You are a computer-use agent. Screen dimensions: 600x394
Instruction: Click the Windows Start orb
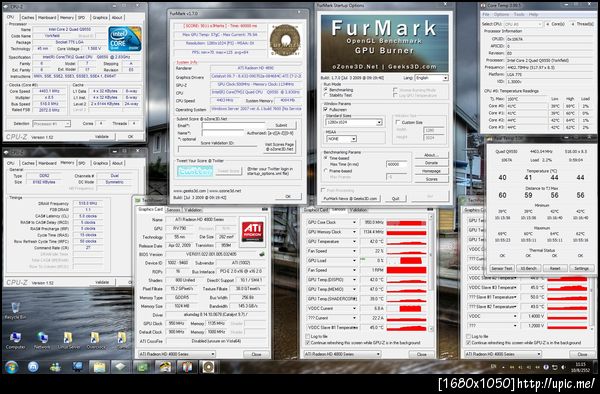[x=11, y=367]
